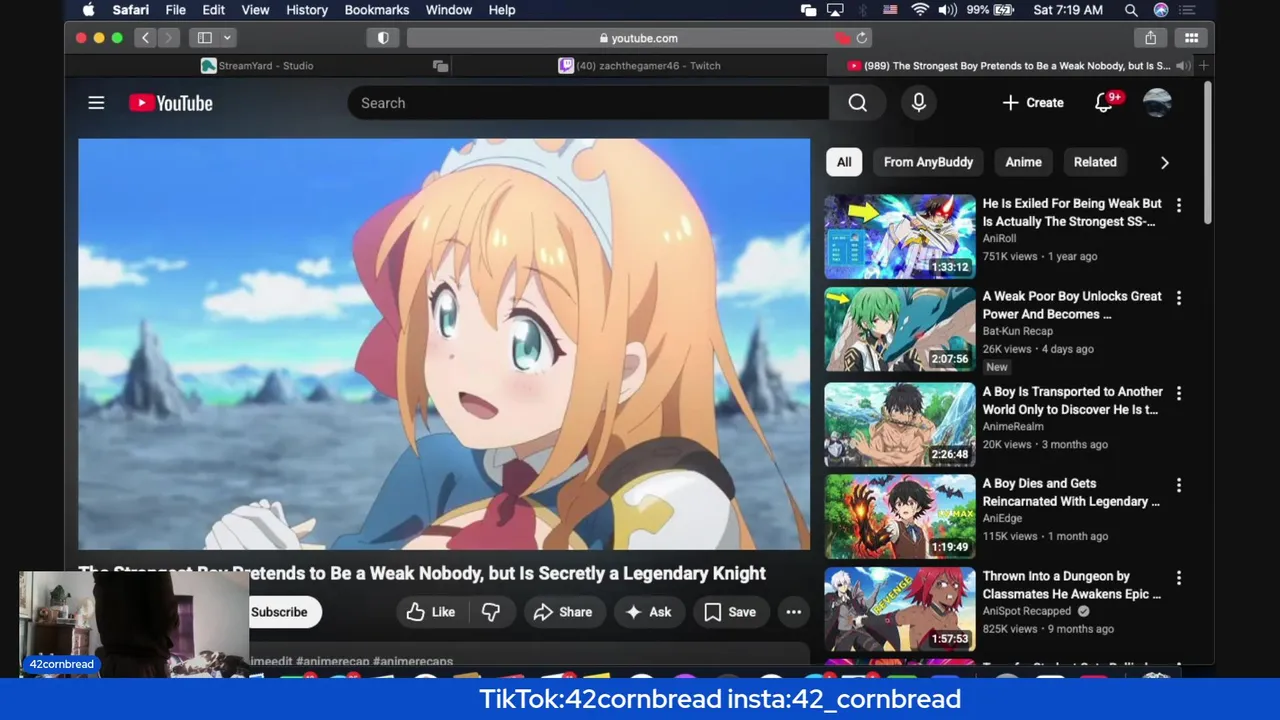Open the History menu
The image size is (1280, 720).
click(307, 10)
